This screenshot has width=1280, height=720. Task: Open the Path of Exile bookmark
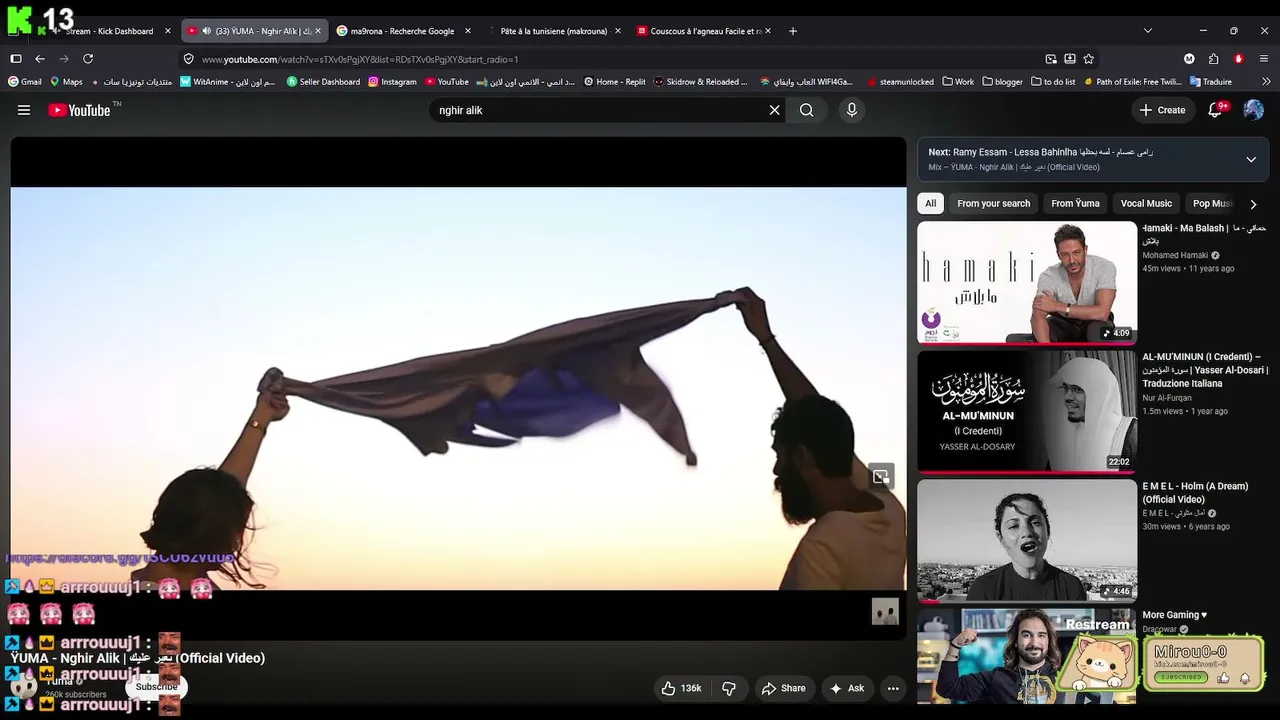(1132, 82)
